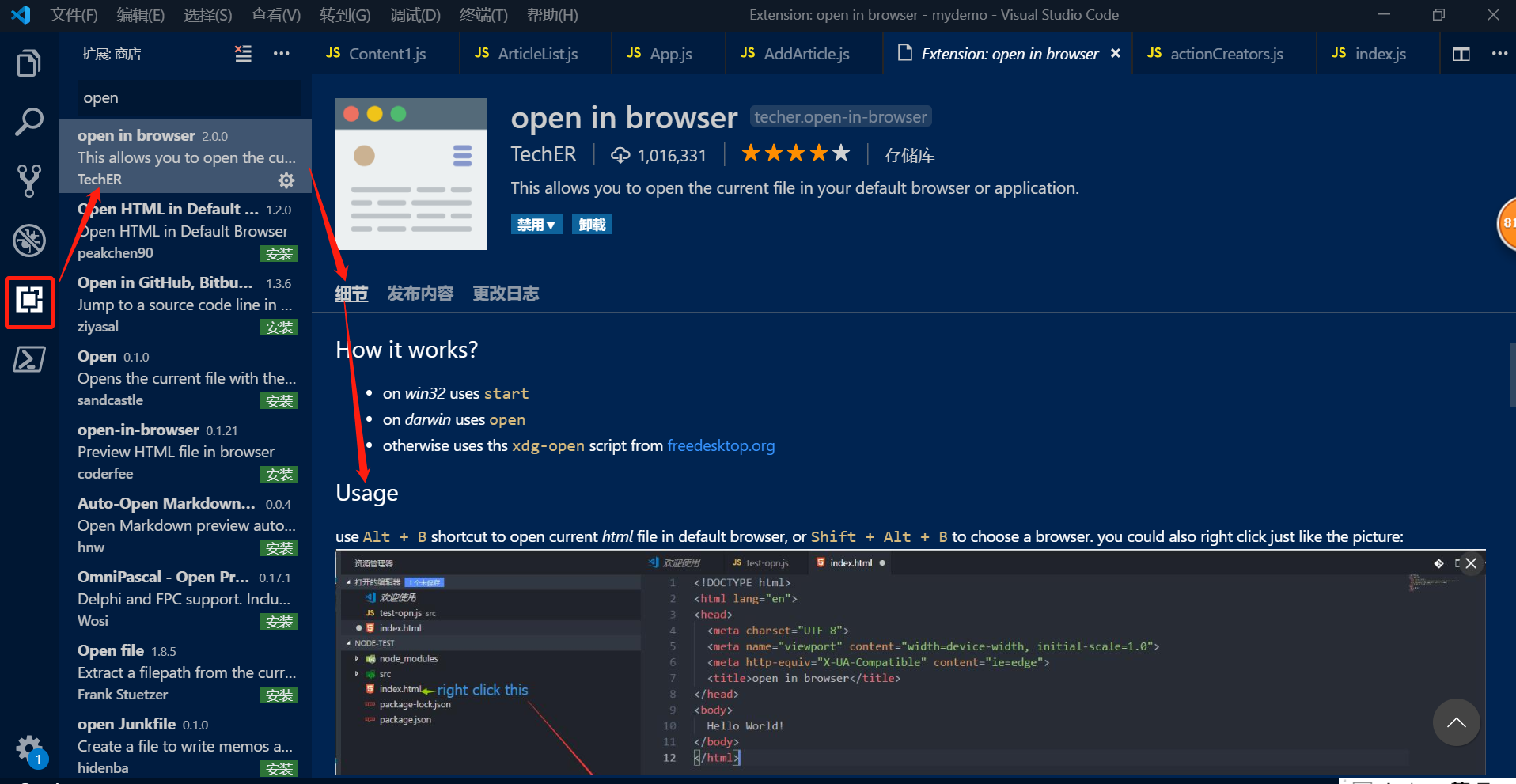Switch to ArticleList.js tab

click(535, 54)
